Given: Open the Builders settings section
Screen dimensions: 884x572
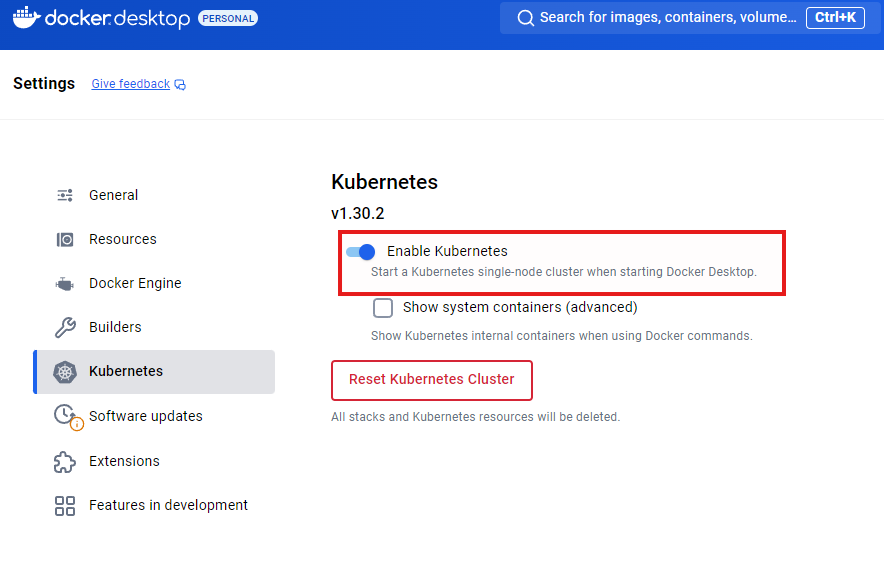Looking at the screenshot, I should click(x=154, y=327).
